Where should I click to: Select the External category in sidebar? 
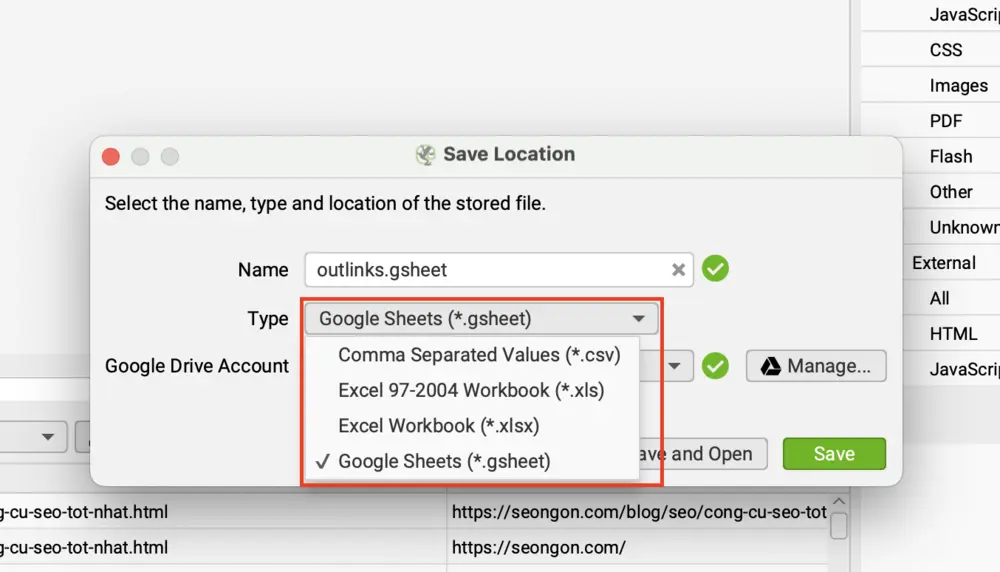pyautogui.click(x=944, y=263)
